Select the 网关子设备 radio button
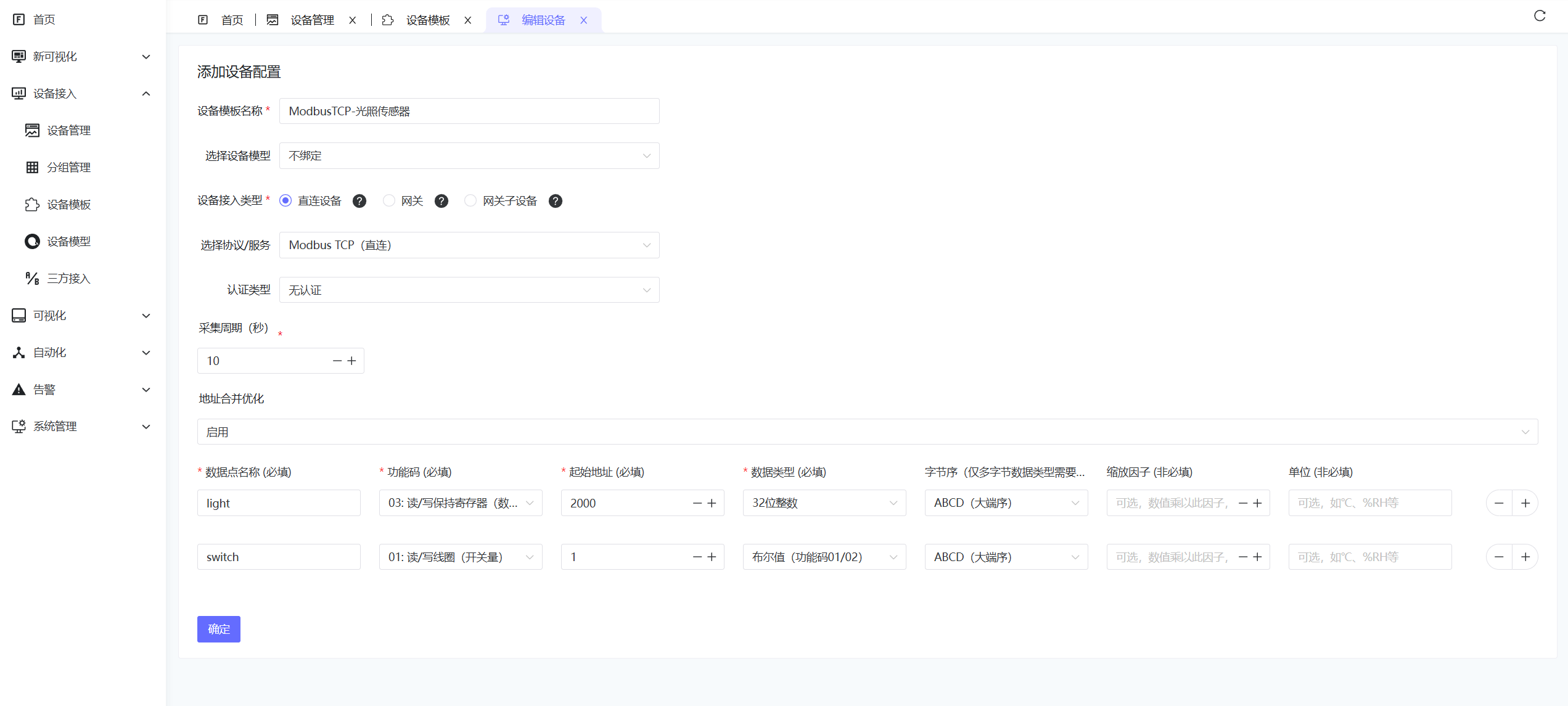Image resolution: width=1568 pixels, height=706 pixels. click(470, 200)
